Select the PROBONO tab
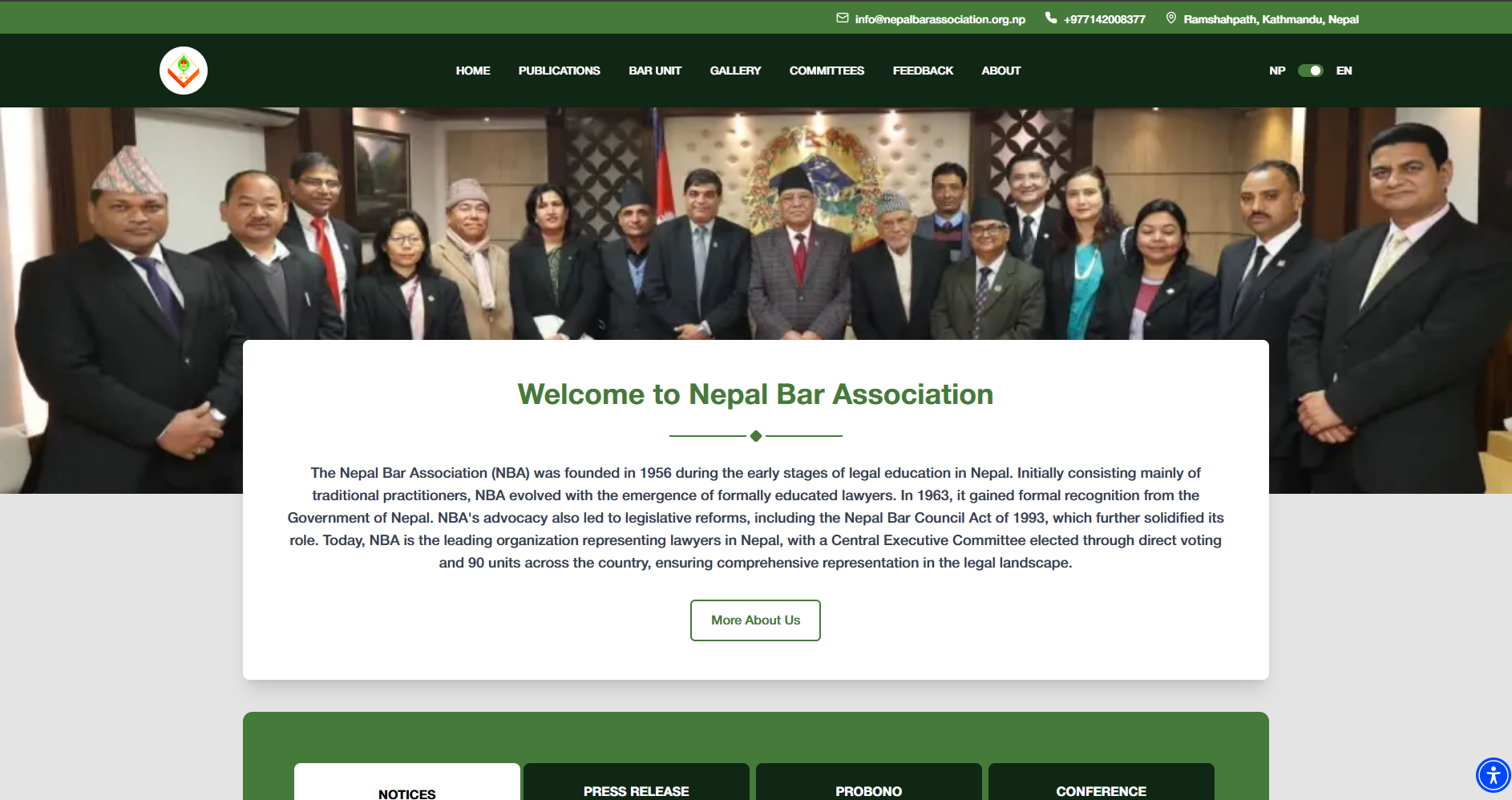1512x800 pixels. point(868,790)
